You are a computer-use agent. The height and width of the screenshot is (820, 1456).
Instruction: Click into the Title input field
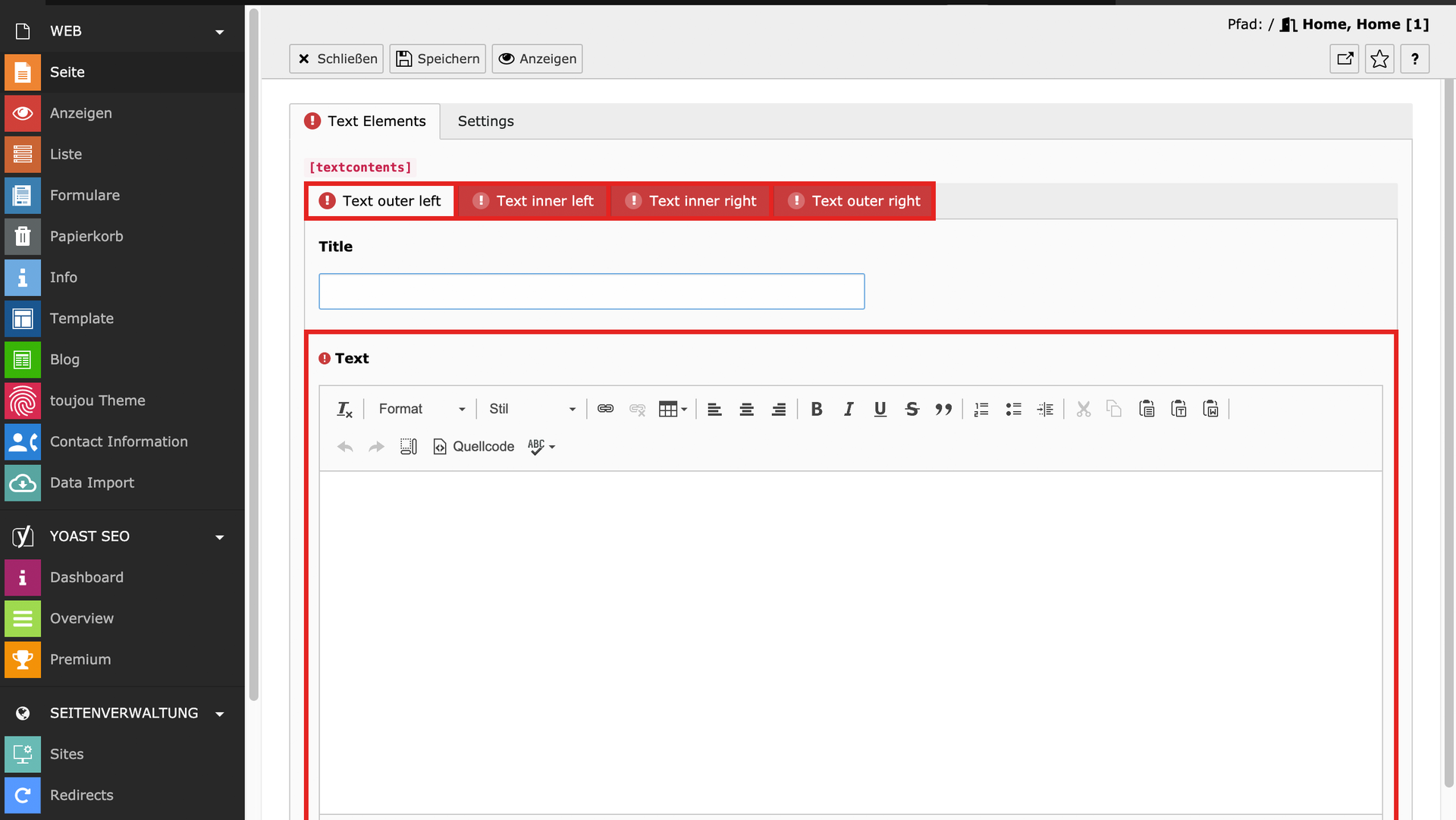pyautogui.click(x=591, y=291)
